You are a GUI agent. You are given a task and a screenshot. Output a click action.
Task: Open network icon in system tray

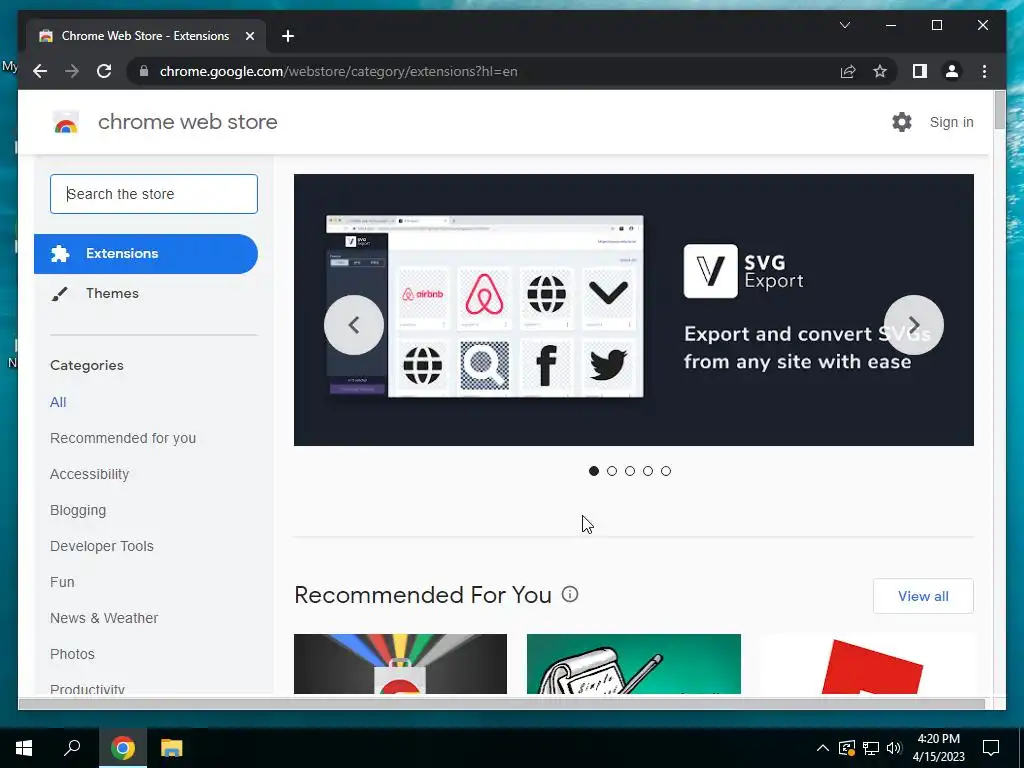tap(871, 748)
